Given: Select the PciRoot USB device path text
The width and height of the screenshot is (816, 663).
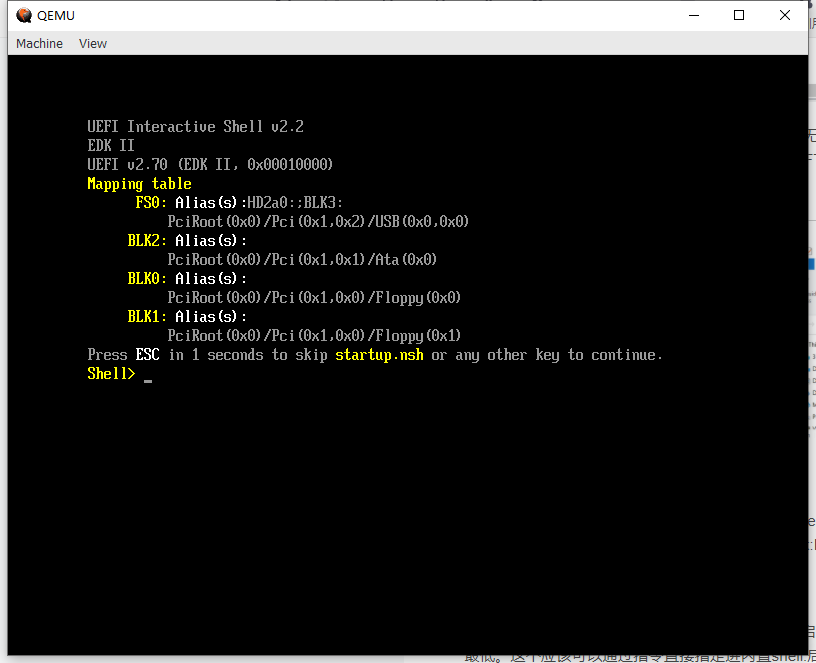Looking at the screenshot, I should tap(318, 221).
